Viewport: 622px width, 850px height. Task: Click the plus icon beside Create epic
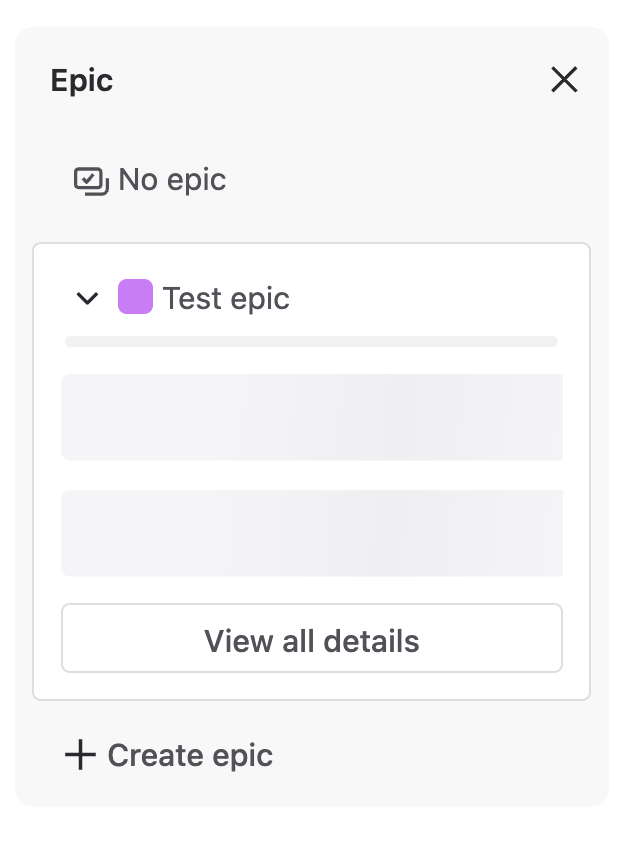[x=80, y=755]
